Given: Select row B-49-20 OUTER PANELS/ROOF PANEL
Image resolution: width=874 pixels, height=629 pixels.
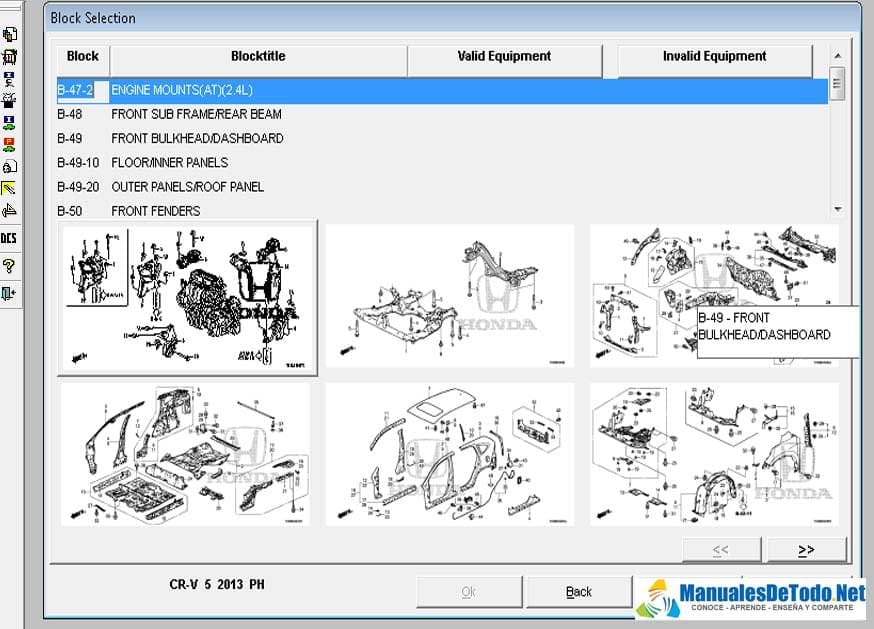Looking at the screenshot, I should [x=442, y=187].
